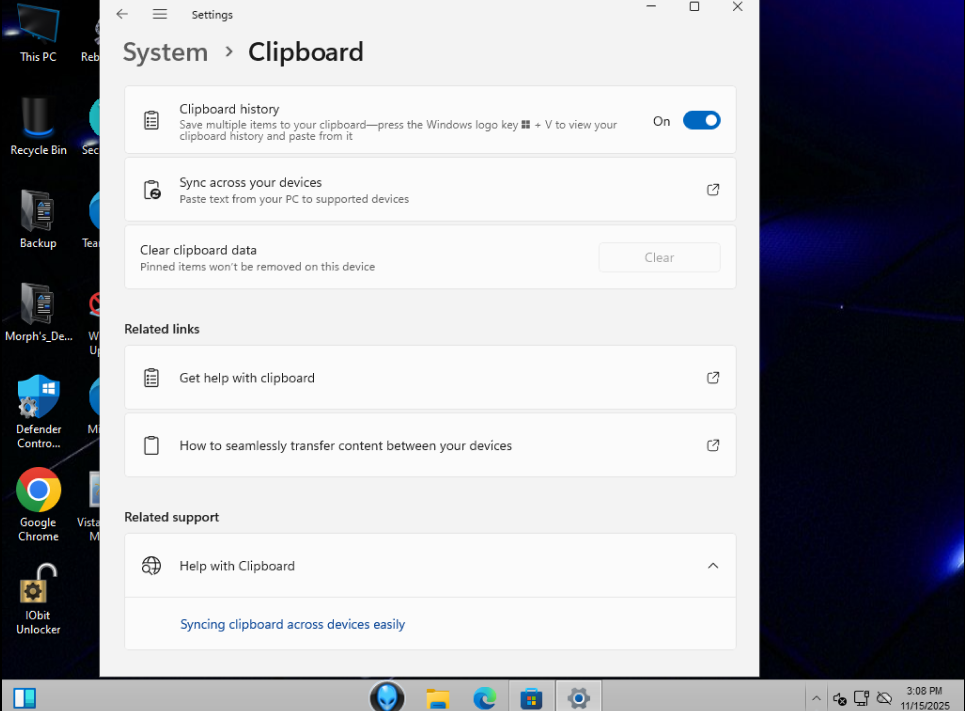Image resolution: width=965 pixels, height=711 pixels.
Task: Click the taskbar clock and date
Action: pyautogui.click(x=923, y=697)
